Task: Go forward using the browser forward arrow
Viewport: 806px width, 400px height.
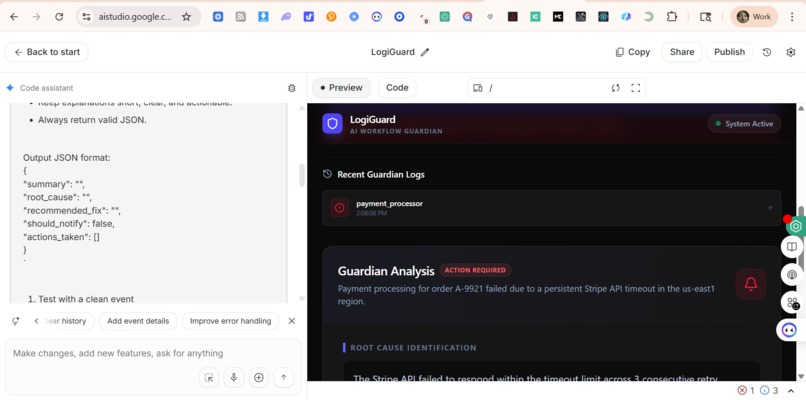Action: coord(36,17)
